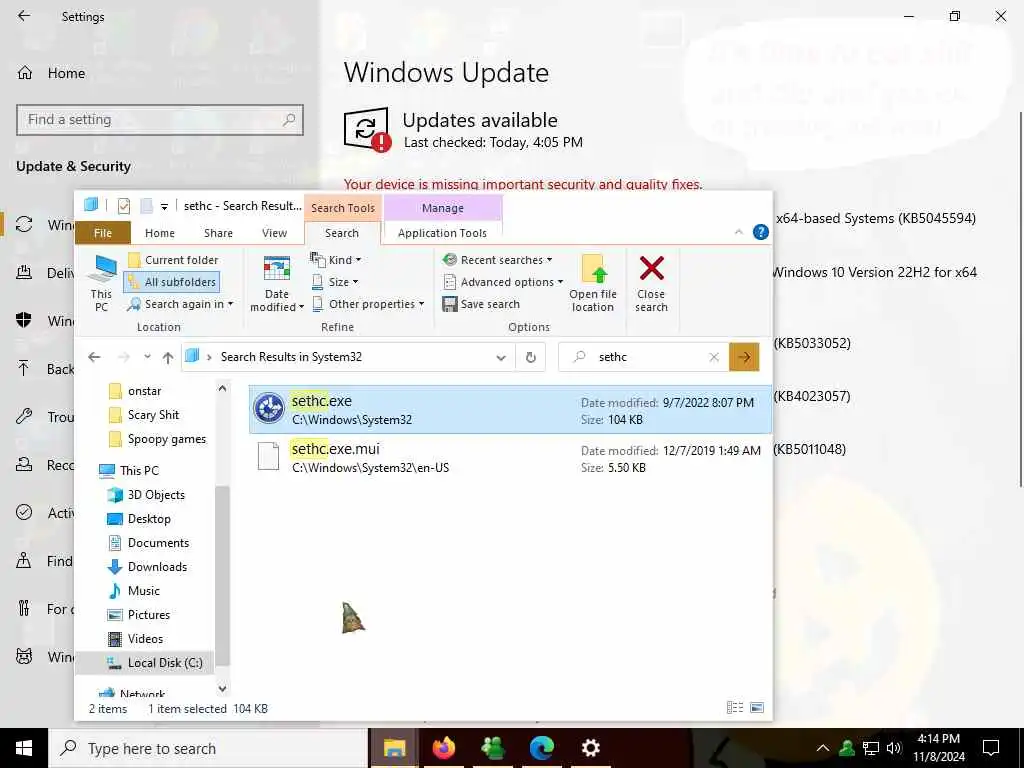Click address bar Search Results in System32
The width and height of the screenshot is (1024, 768).
[291, 357]
